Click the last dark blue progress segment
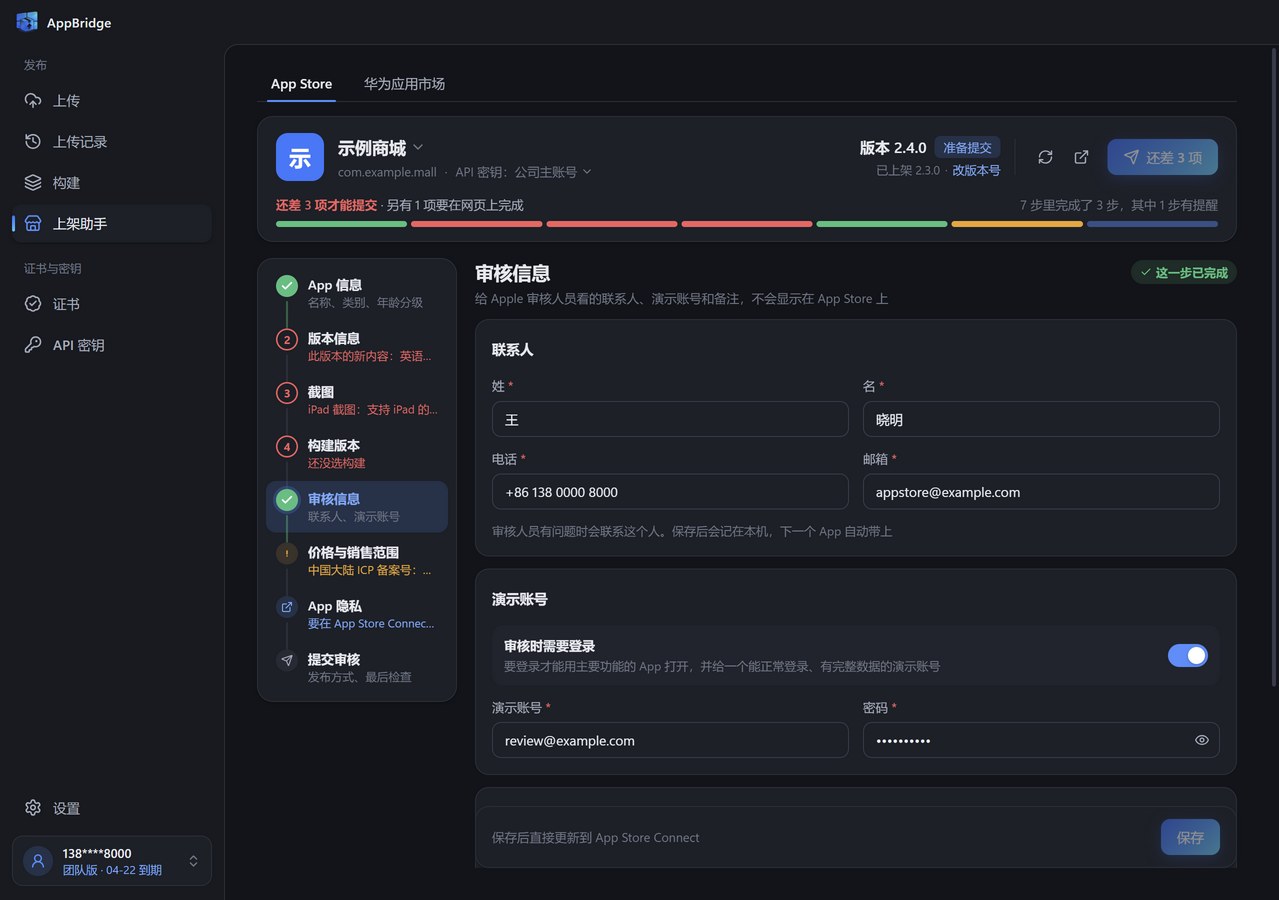 click(x=1152, y=224)
